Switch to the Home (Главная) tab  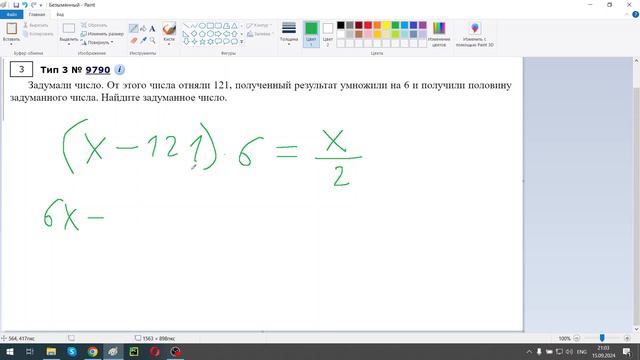pyautogui.click(x=37, y=14)
